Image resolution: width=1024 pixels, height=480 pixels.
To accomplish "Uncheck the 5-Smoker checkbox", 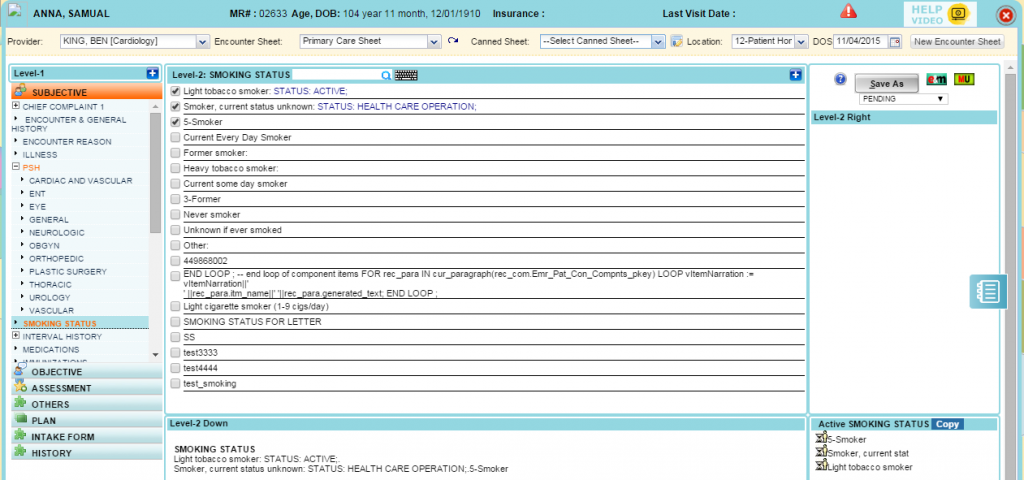I will click(175, 122).
